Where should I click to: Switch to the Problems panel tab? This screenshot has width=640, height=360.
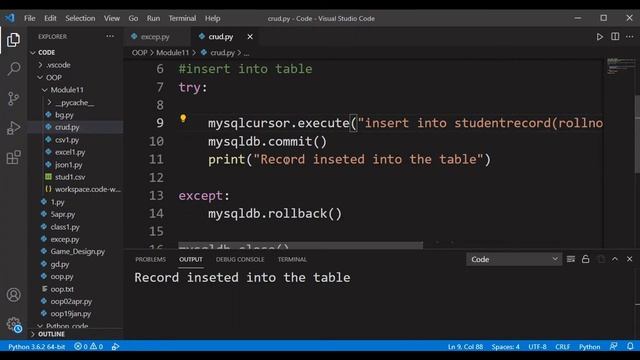[150, 260]
